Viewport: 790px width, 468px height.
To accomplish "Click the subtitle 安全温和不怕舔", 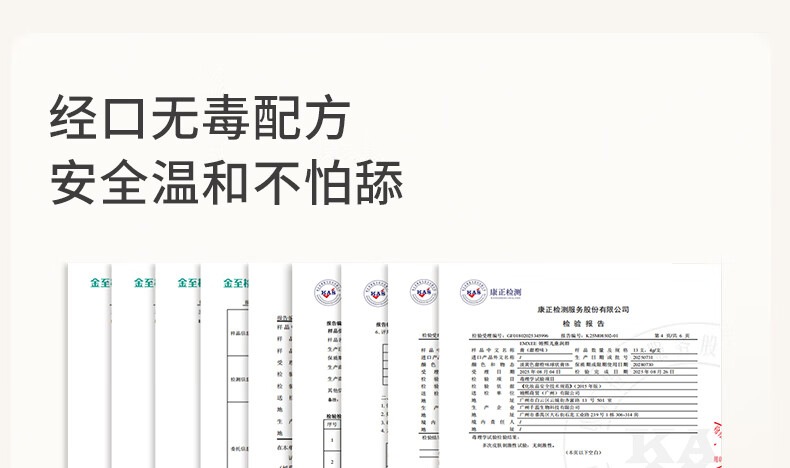I will click(227, 182).
